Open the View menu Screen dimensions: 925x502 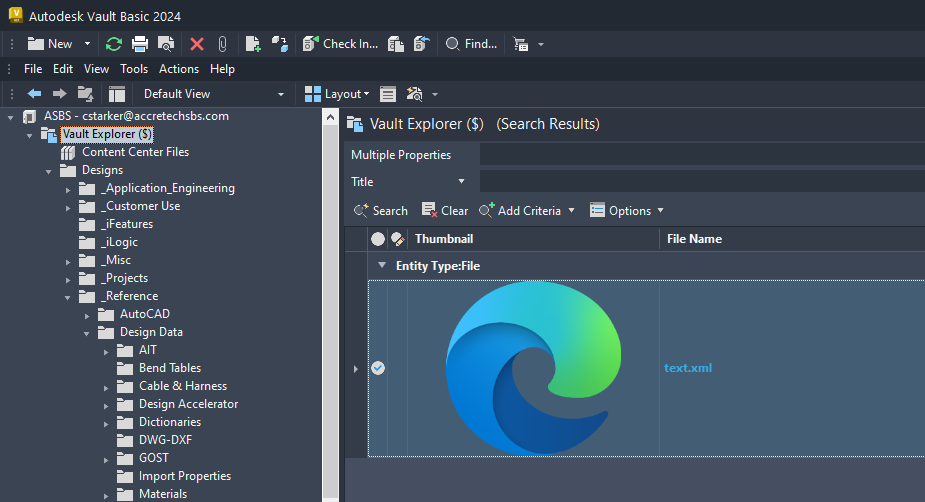tap(96, 69)
